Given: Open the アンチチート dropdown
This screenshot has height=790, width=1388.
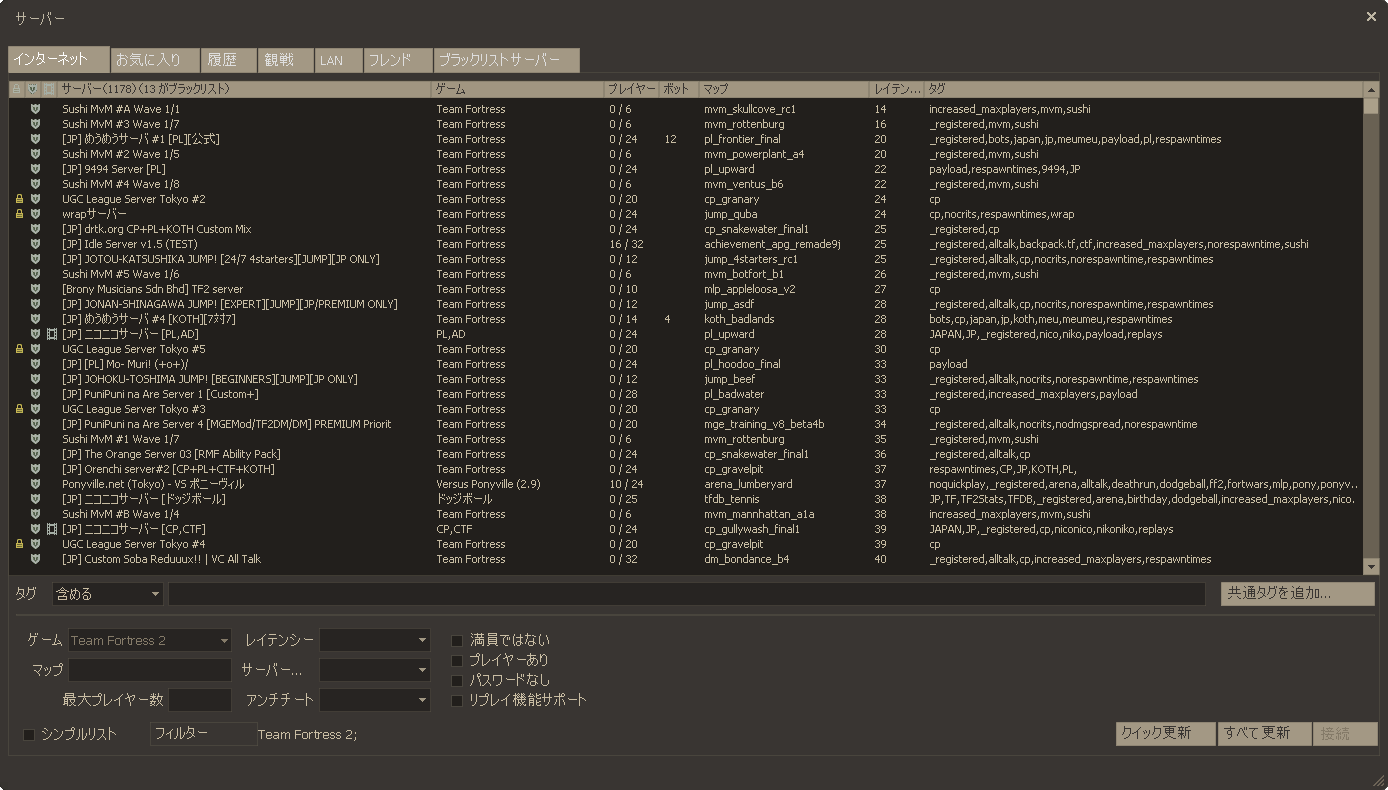Looking at the screenshot, I should pyautogui.click(x=375, y=700).
